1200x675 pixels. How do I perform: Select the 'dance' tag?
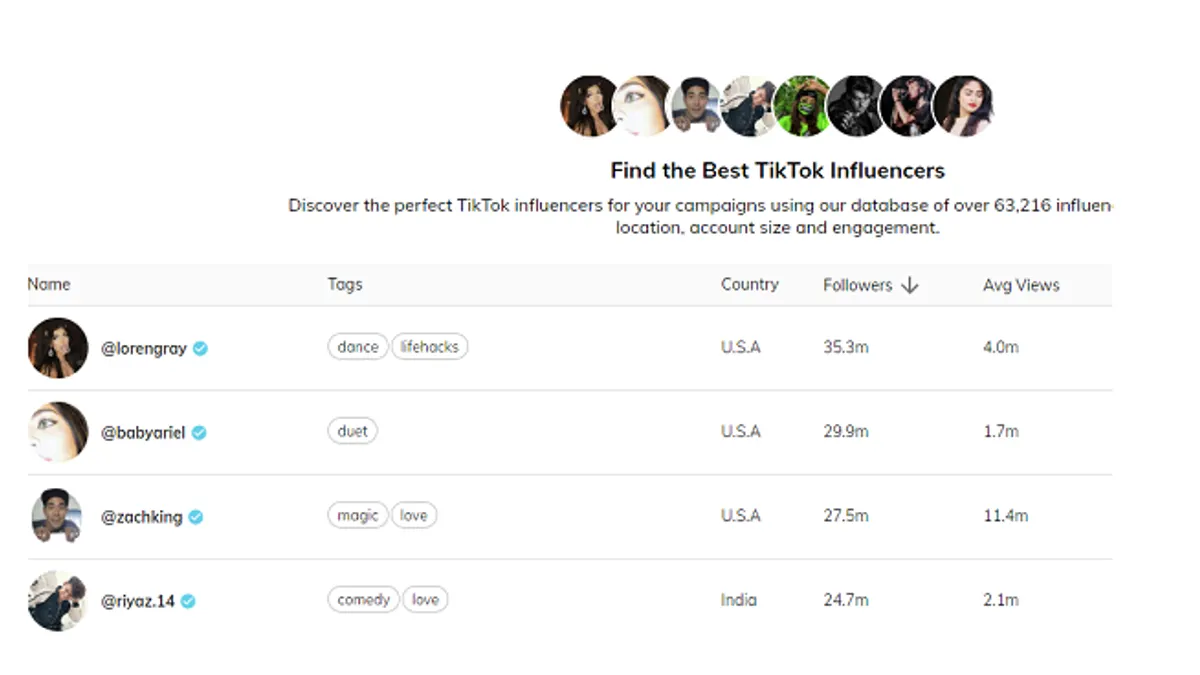pyautogui.click(x=358, y=347)
